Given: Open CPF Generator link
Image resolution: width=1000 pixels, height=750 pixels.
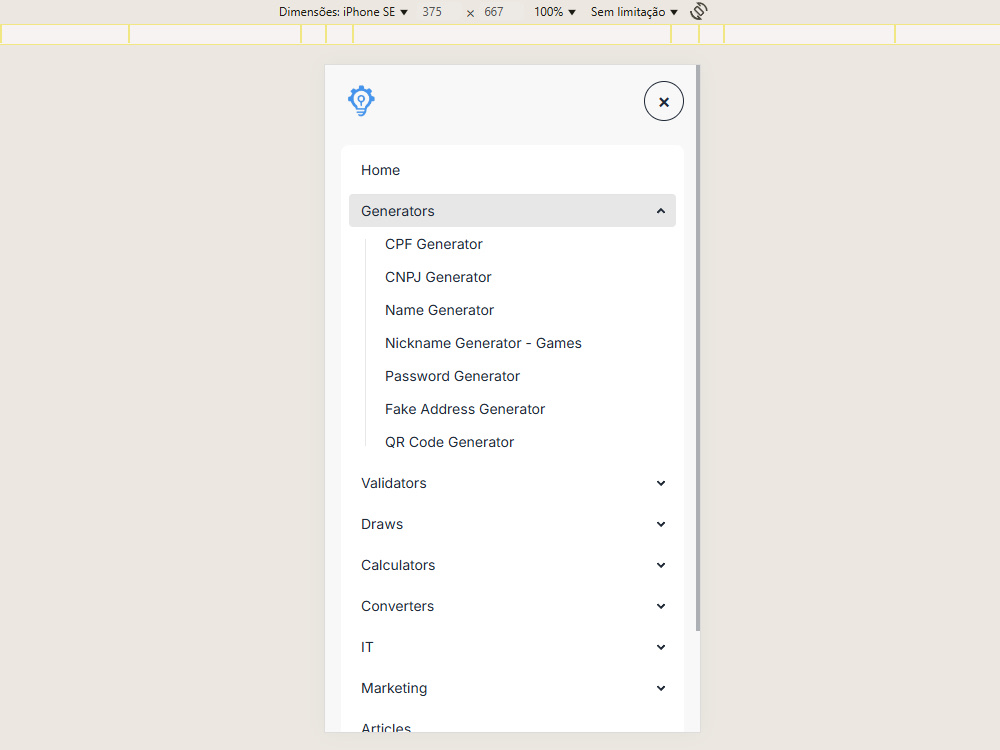Looking at the screenshot, I should coord(434,244).
